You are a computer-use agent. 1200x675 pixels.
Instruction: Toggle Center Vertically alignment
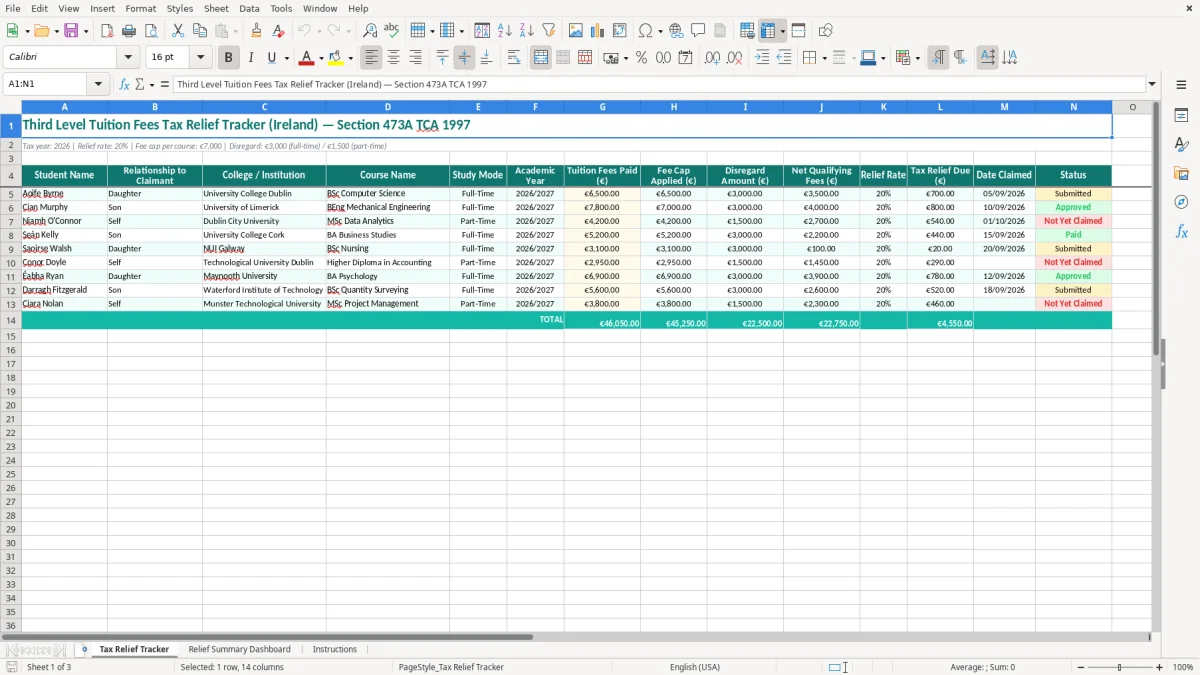[x=464, y=58]
